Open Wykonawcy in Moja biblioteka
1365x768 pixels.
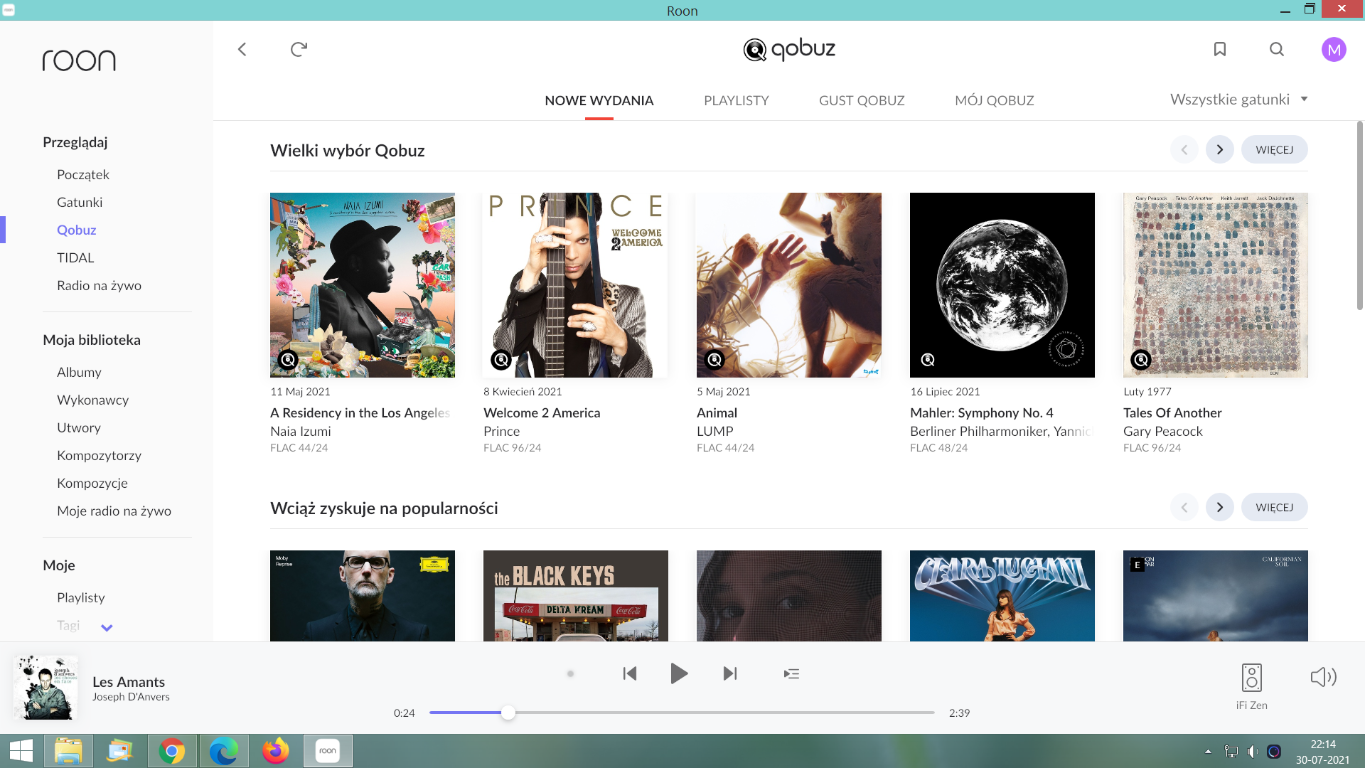[x=93, y=400]
